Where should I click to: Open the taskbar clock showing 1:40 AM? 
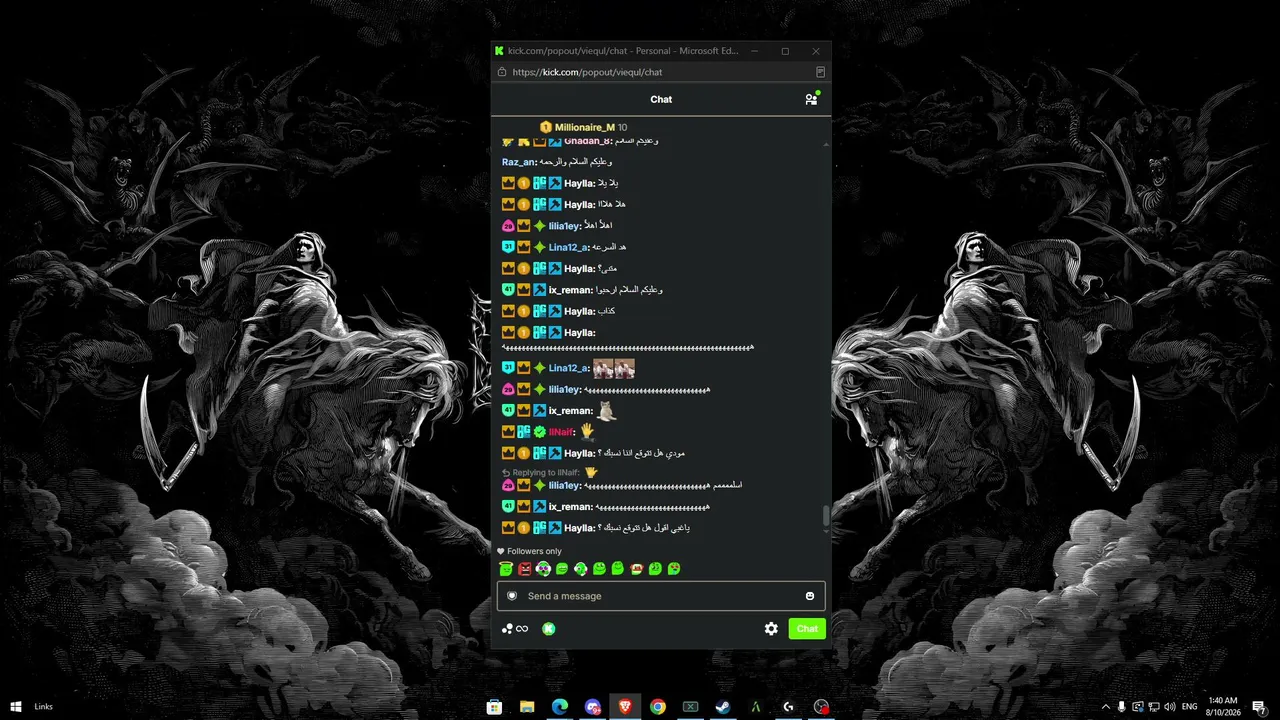coord(1223,707)
